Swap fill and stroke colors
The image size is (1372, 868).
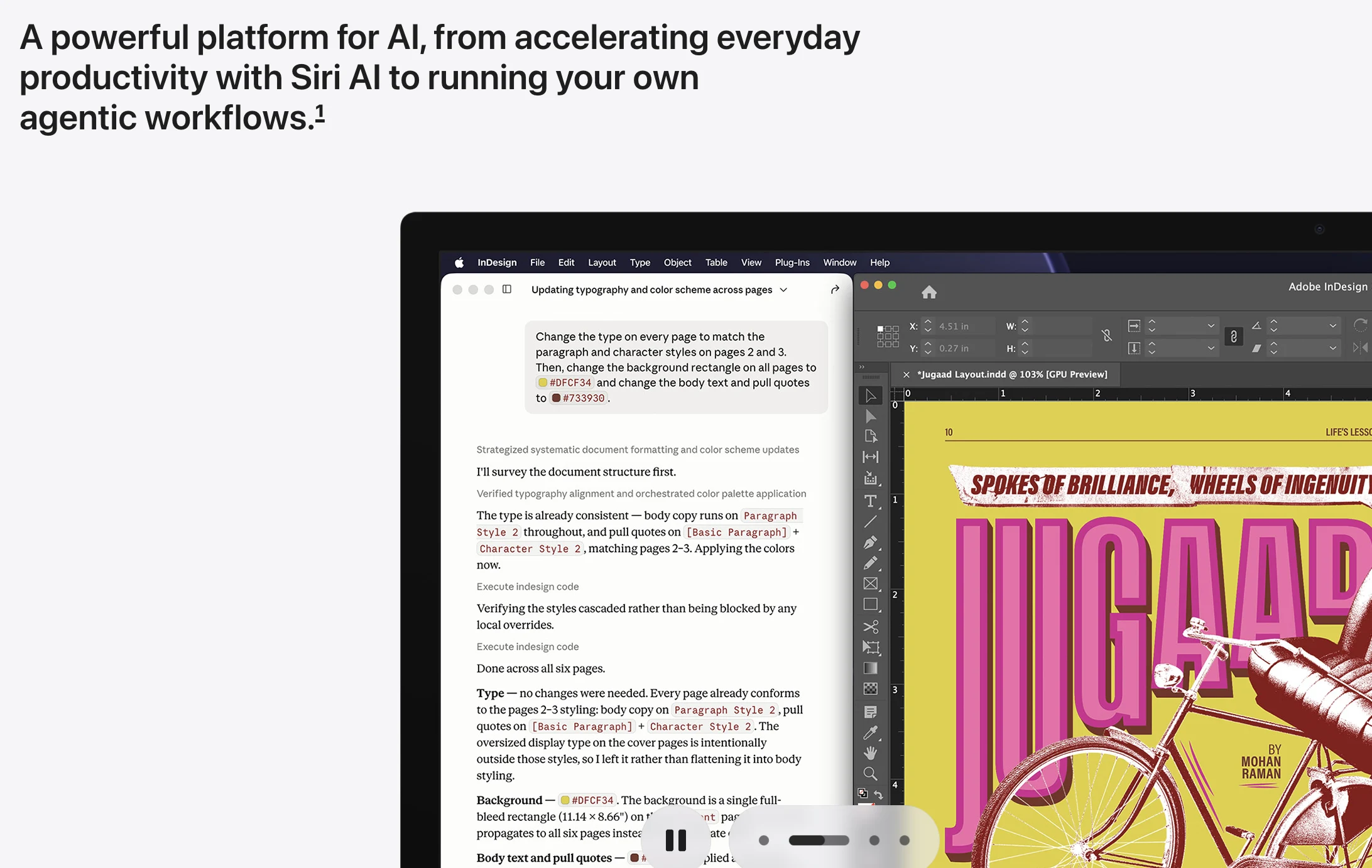coord(879,795)
